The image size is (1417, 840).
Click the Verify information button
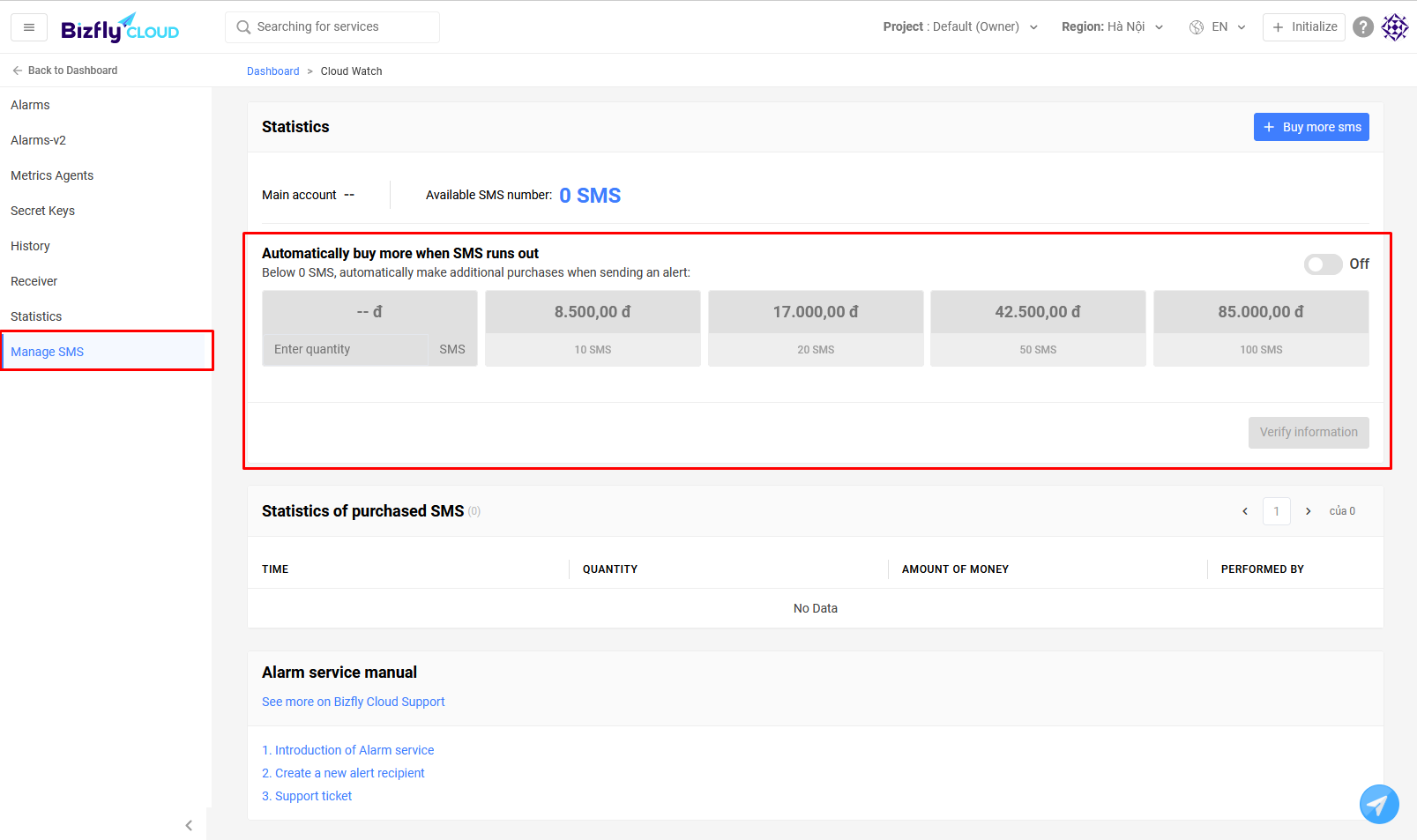pyautogui.click(x=1309, y=433)
